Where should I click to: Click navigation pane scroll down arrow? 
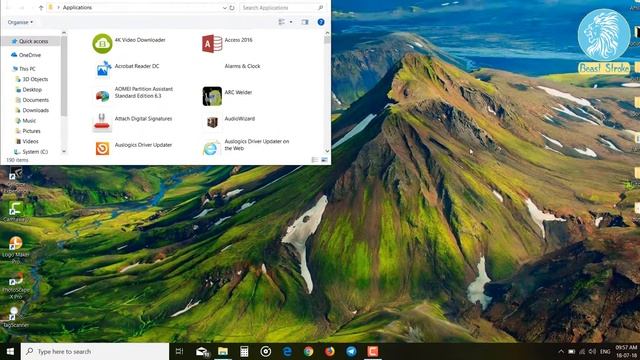(64, 151)
